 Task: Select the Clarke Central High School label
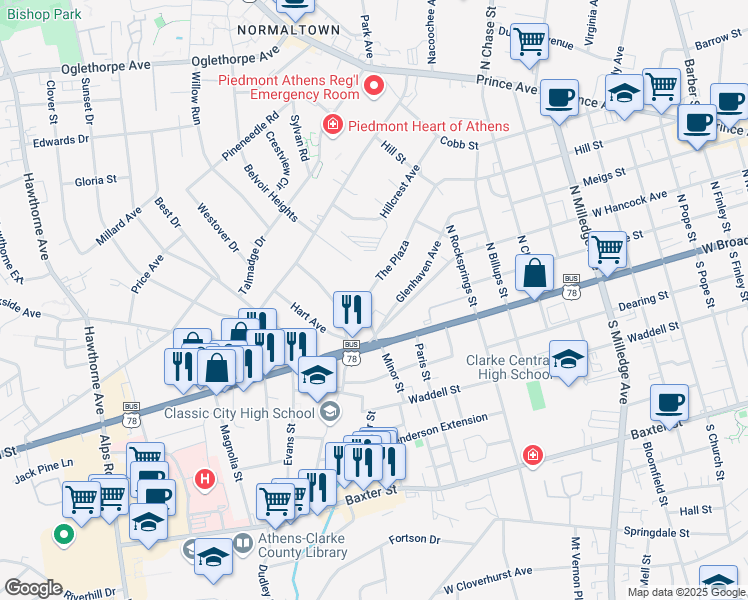click(509, 367)
